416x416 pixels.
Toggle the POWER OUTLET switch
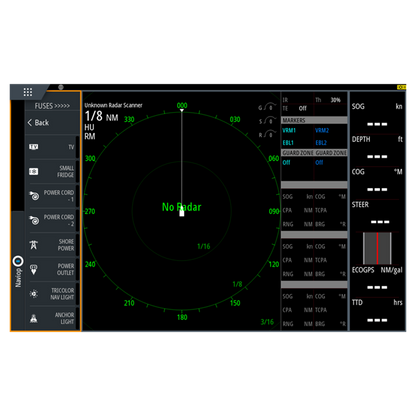[77, 269]
